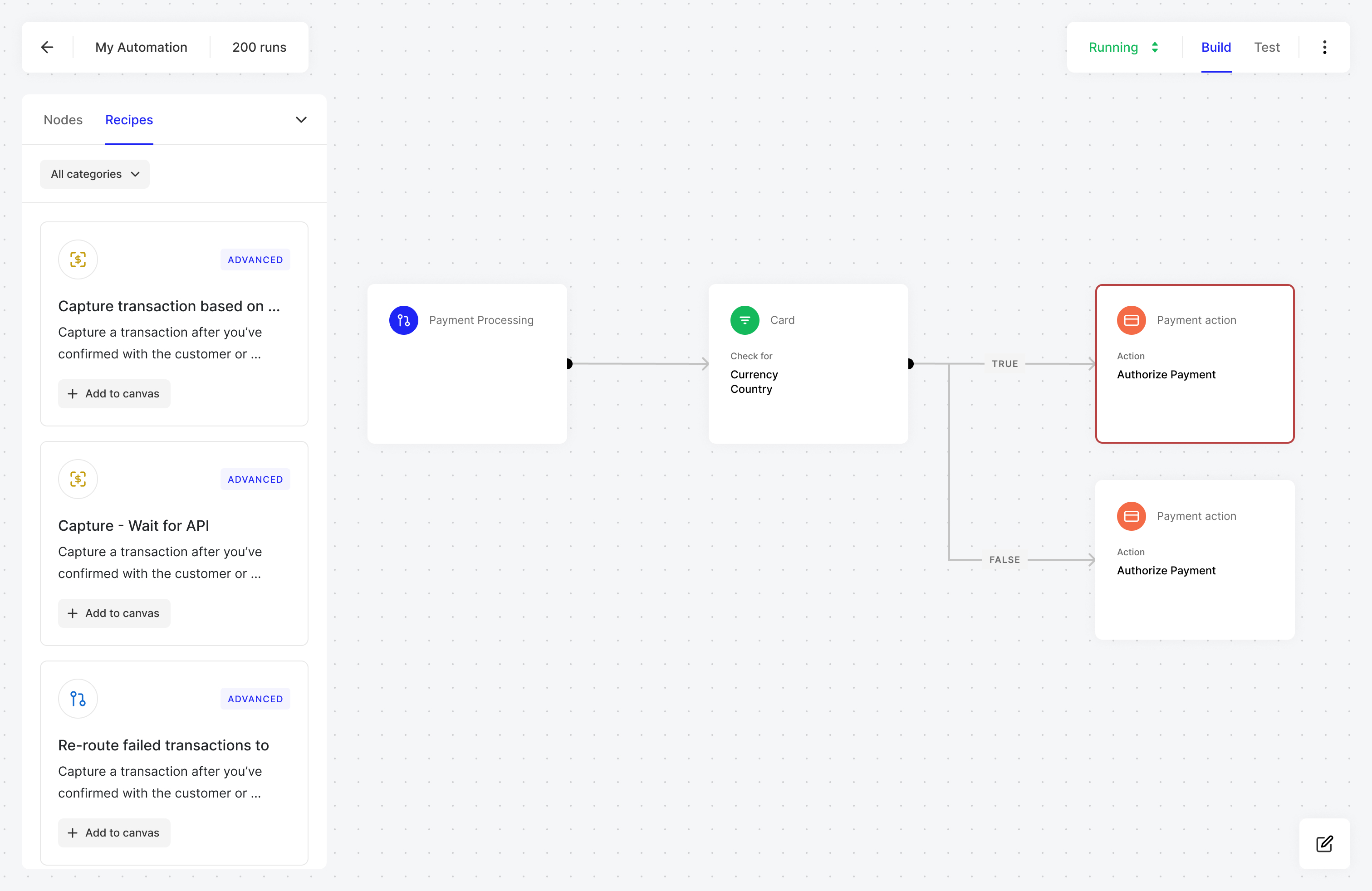Collapse the side panel using its chevron

tap(301, 120)
